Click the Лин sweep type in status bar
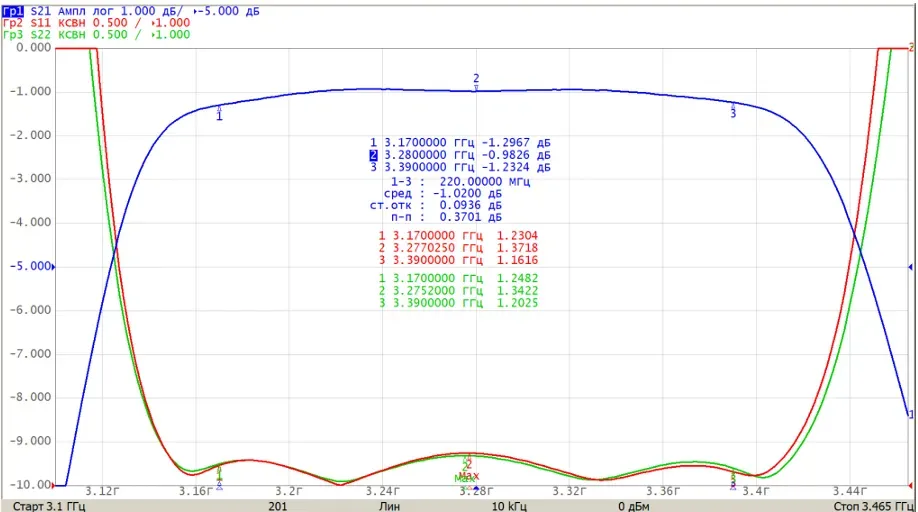This screenshot has width=918, height=512. pyautogui.click(x=389, y=506)
